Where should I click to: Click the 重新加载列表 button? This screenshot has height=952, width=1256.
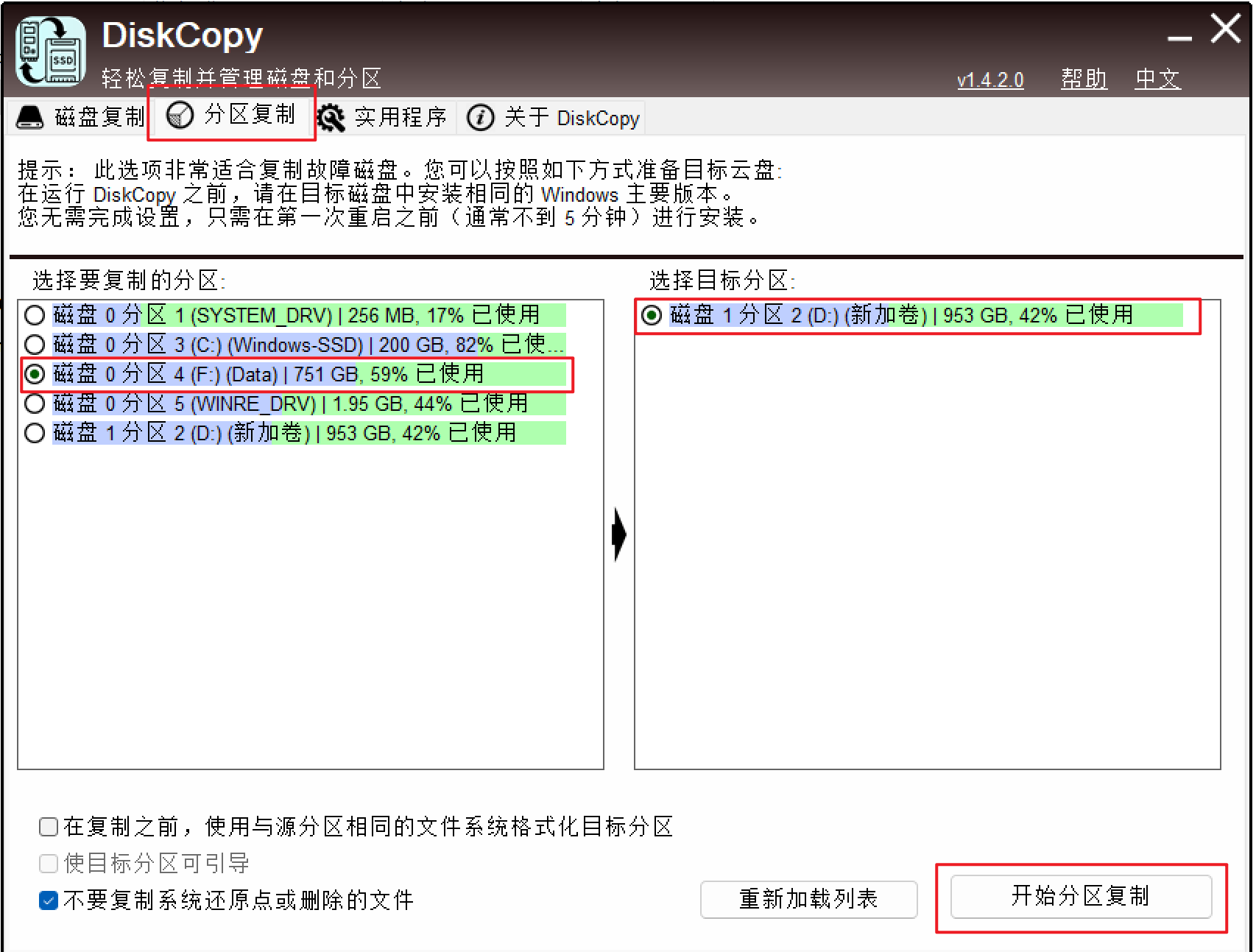808,899
